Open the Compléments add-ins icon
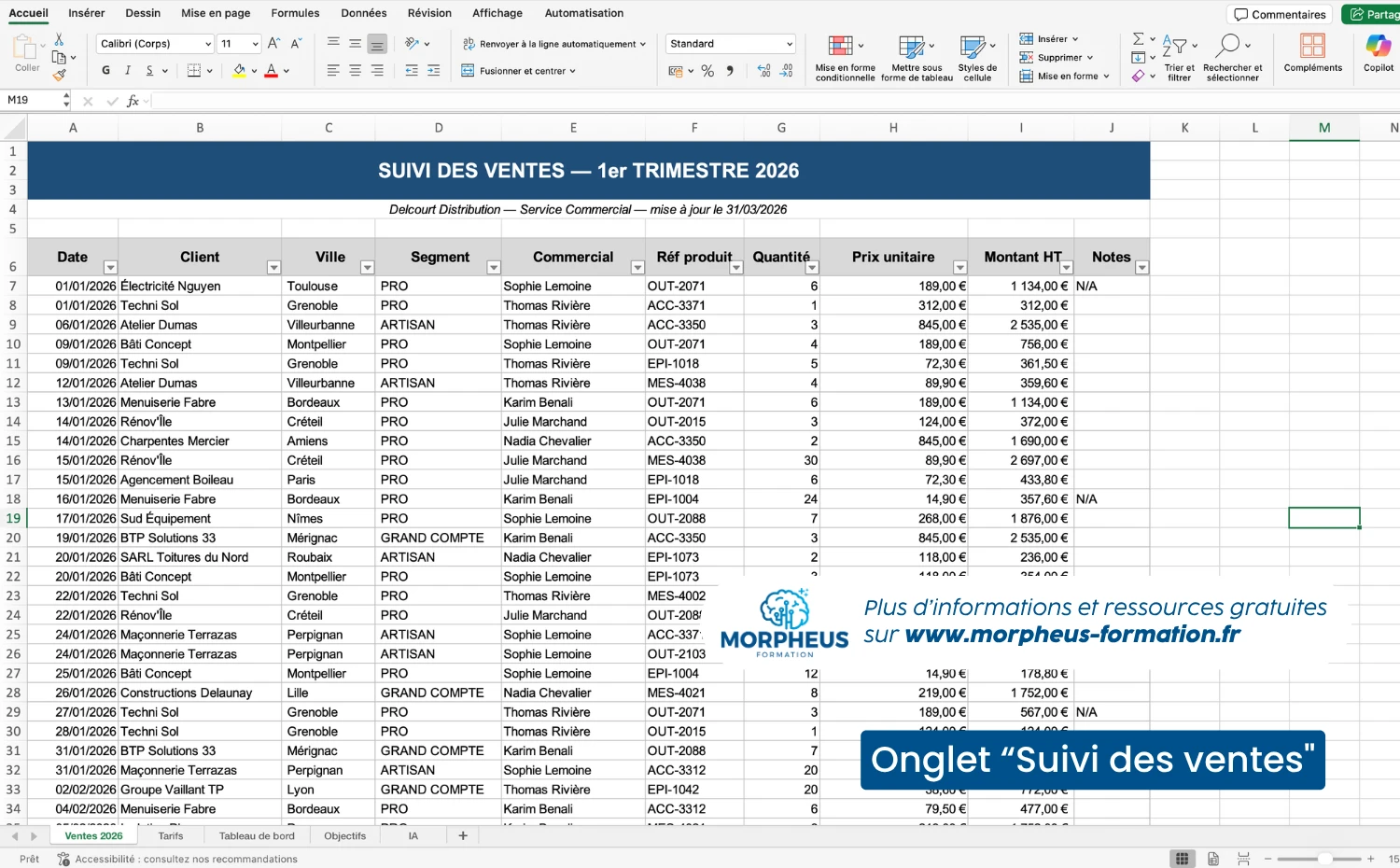 [x=1312, y=52]
